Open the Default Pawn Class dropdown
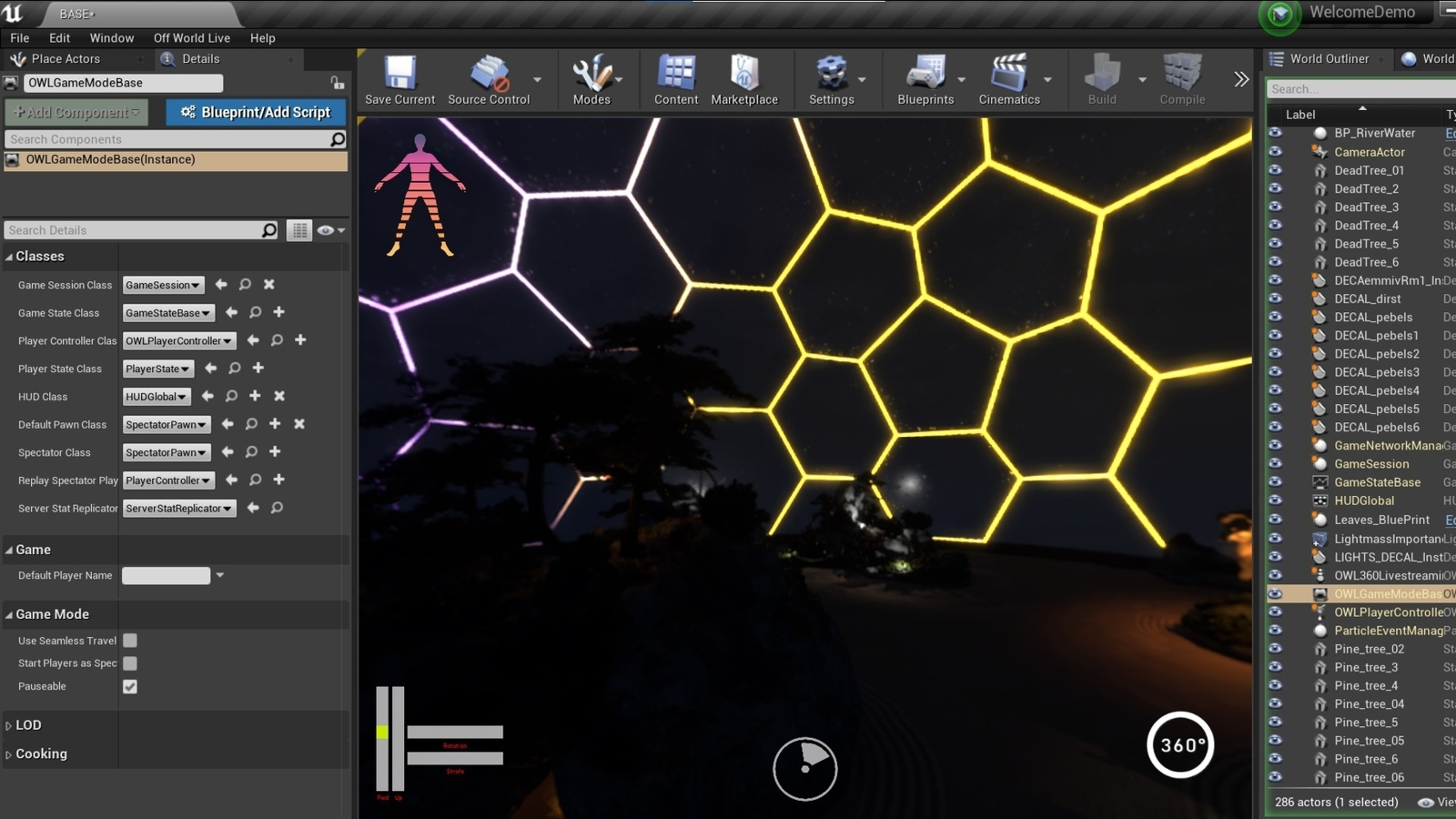Viewport: 1456px width, 819px height. [x=166, y=424]
